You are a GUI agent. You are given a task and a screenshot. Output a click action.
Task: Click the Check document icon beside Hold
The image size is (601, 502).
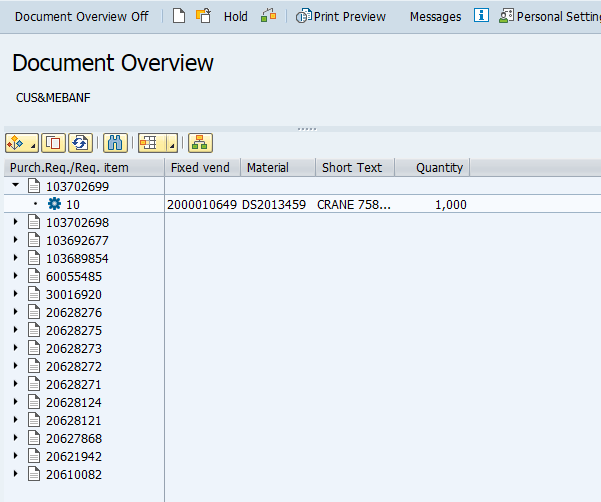click(268, 16)
